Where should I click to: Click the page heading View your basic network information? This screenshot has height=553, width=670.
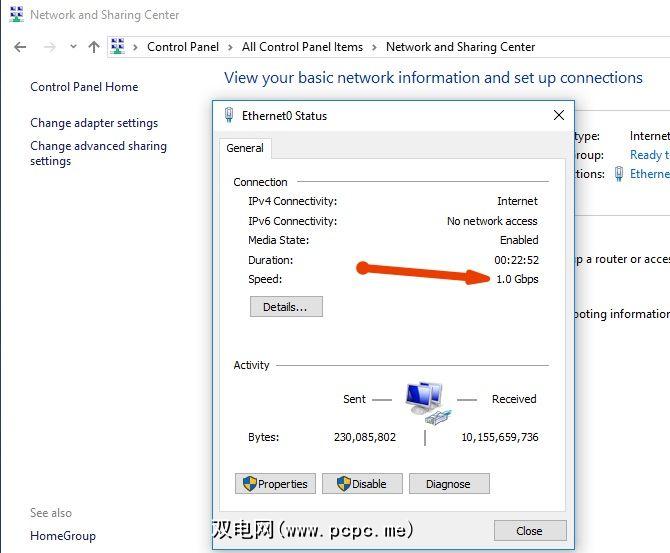point(433,78)
